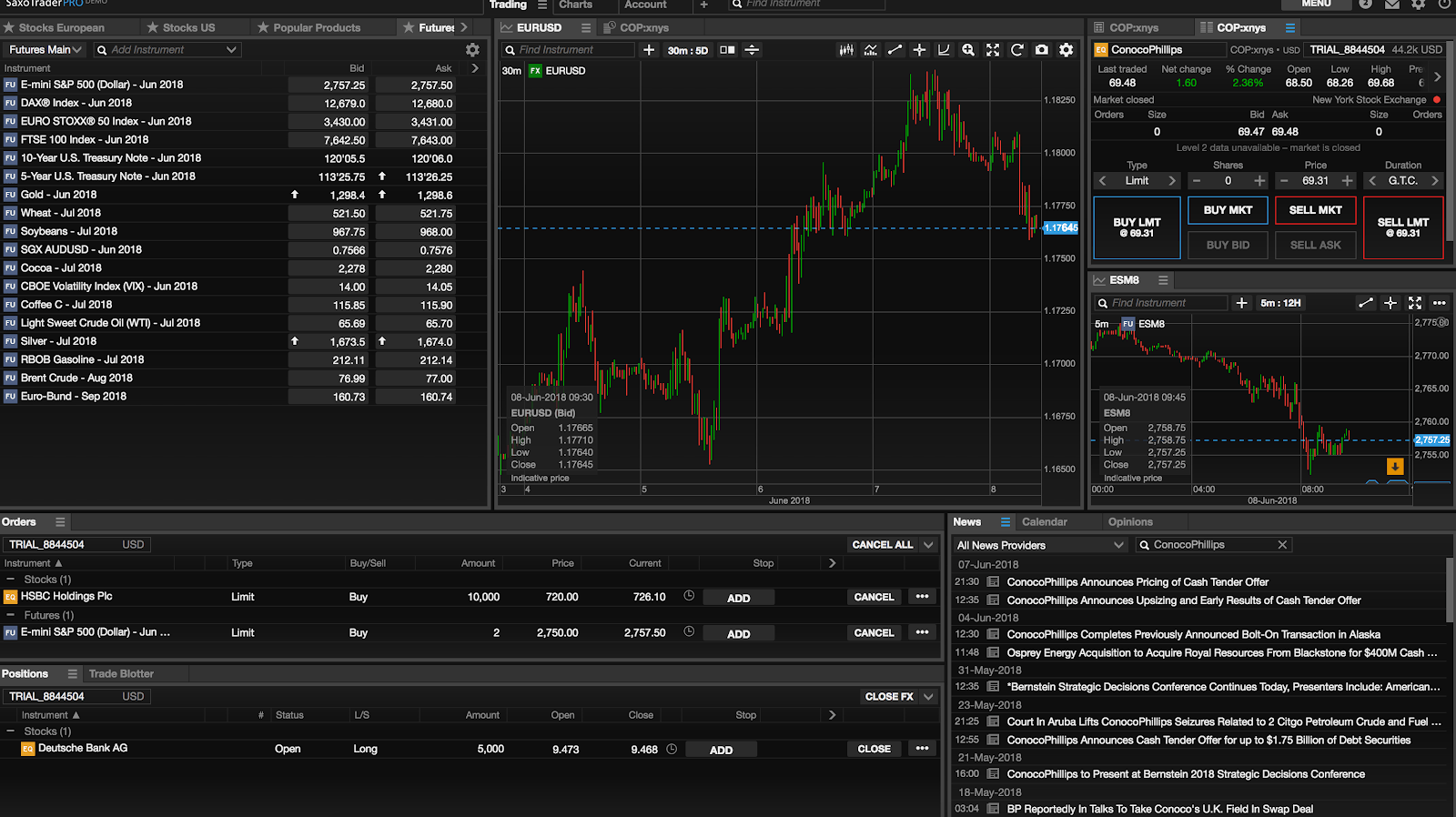Open more actions for Deutsche Bank position

(x=922, y=749)
